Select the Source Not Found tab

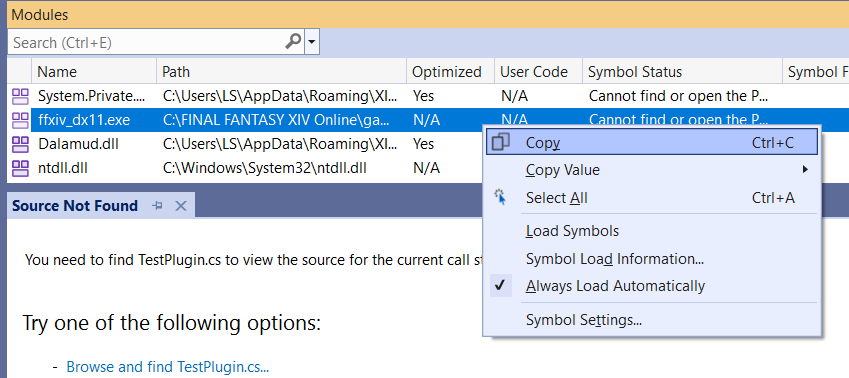75,206
